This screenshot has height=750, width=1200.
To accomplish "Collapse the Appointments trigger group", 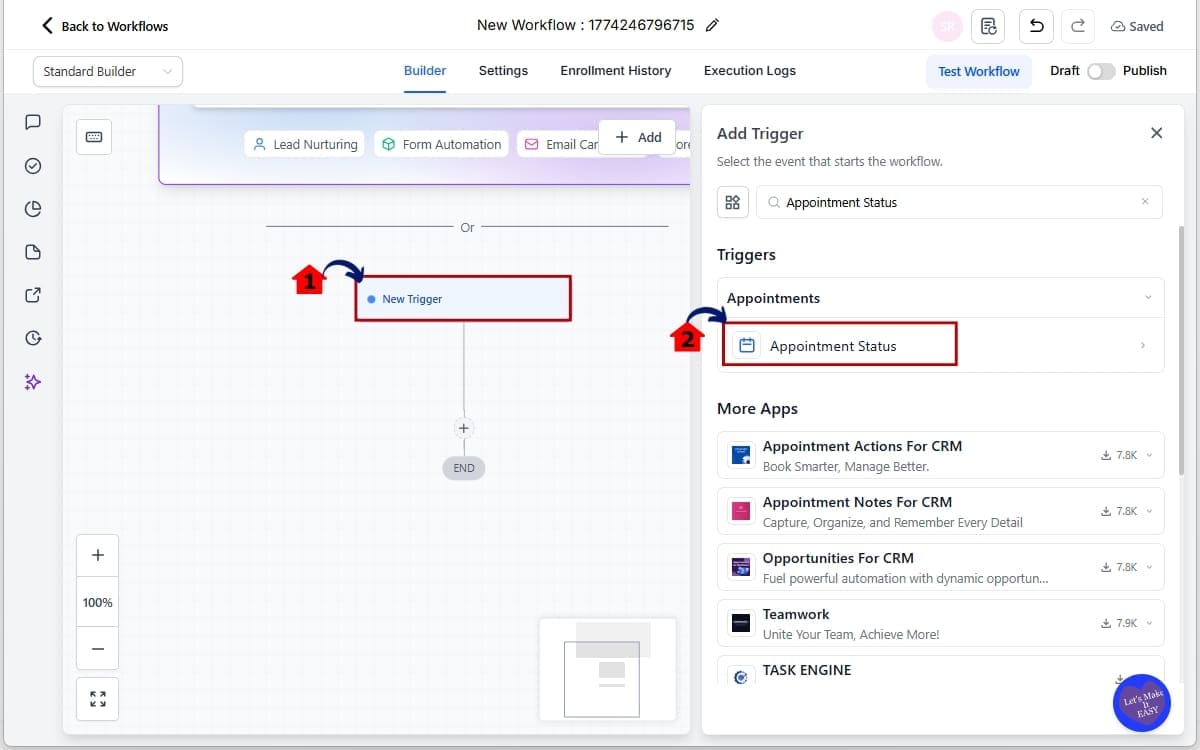I will point(1146,297).
